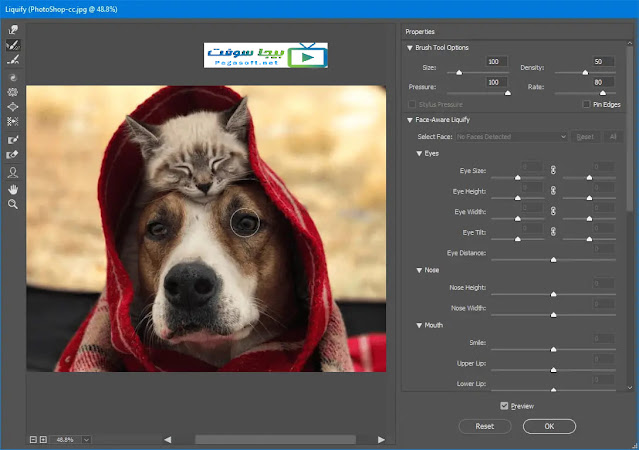
Task: Select the Reconstruct tool
Action: point(13,45)
